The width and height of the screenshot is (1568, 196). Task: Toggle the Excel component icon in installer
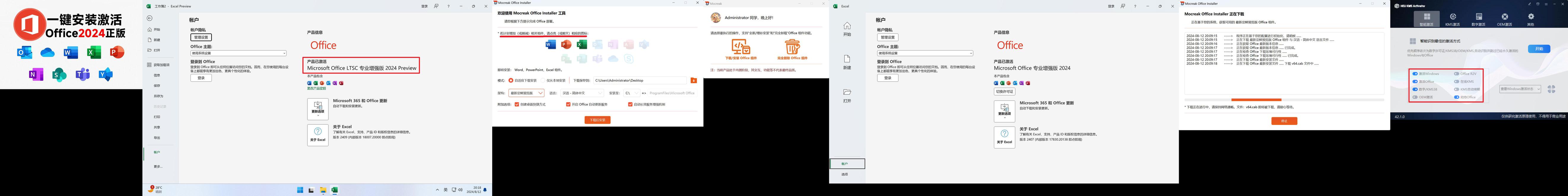click(581, 45)
